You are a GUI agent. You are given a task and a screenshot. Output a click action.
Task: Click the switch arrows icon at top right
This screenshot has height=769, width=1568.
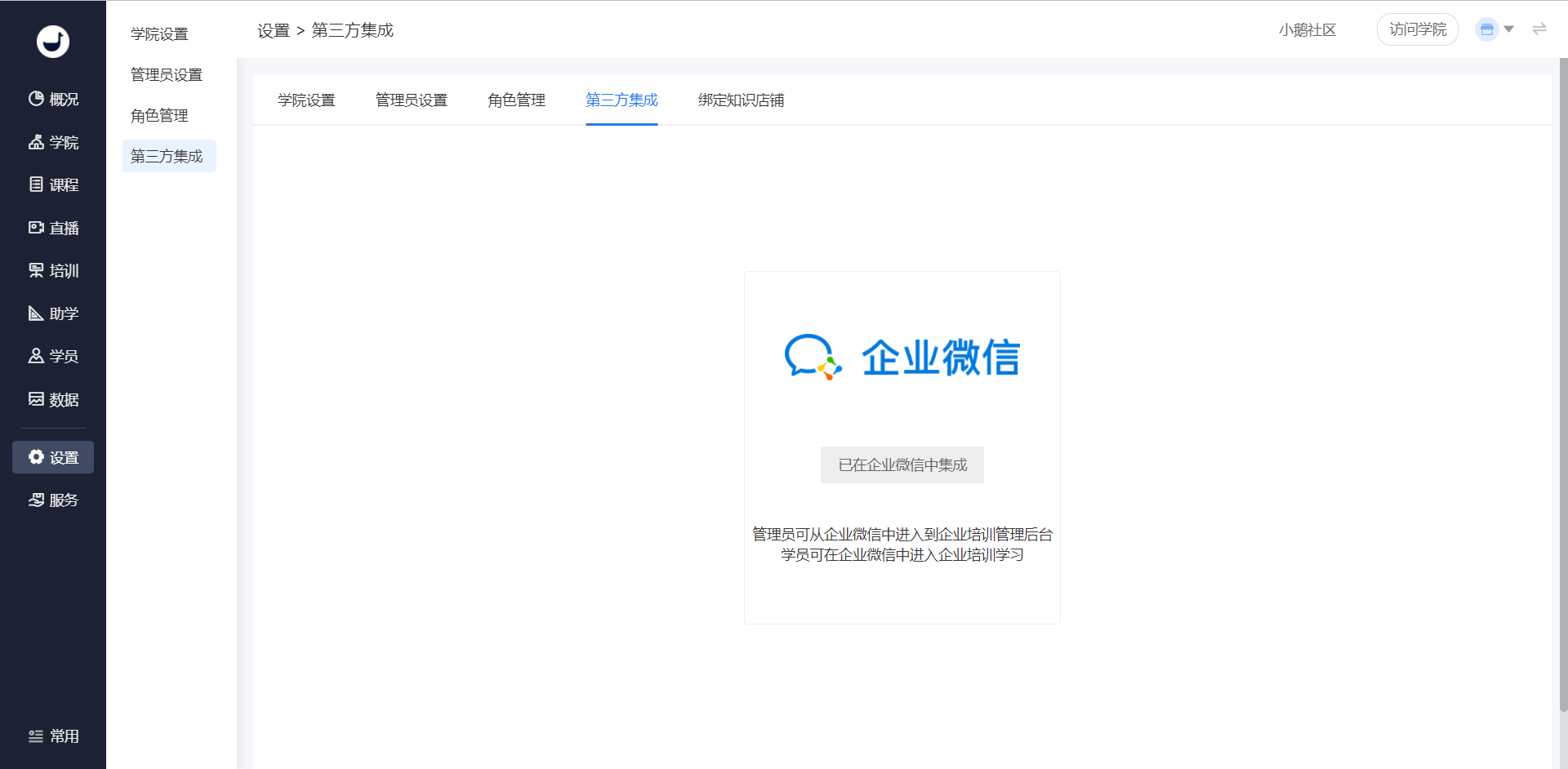[1539, 29]
